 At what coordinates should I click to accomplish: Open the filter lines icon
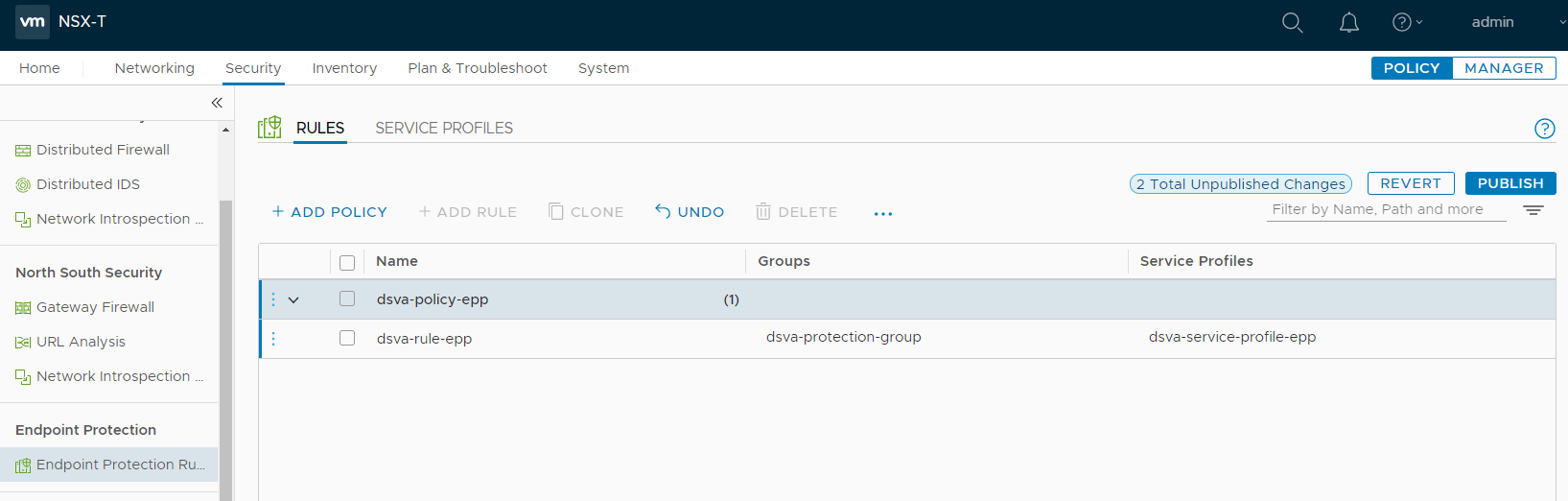pyautogui.click(x=1533, y=210)
